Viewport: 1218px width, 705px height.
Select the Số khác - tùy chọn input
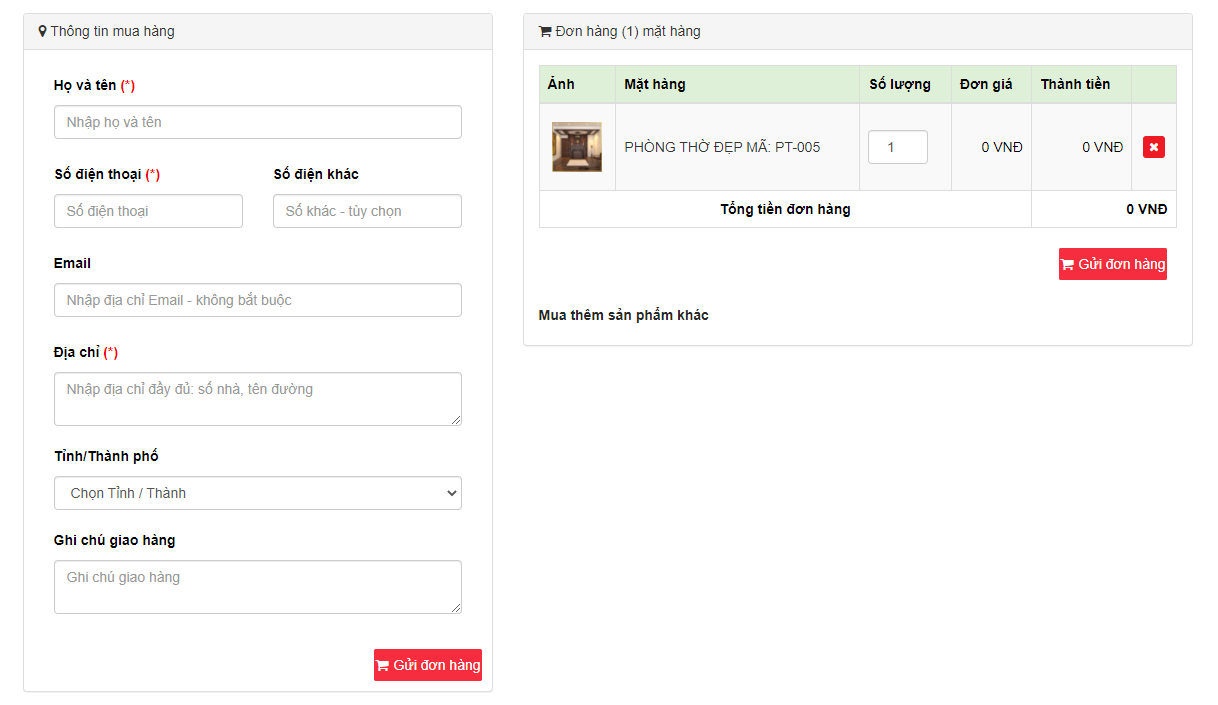click(367, 211)
